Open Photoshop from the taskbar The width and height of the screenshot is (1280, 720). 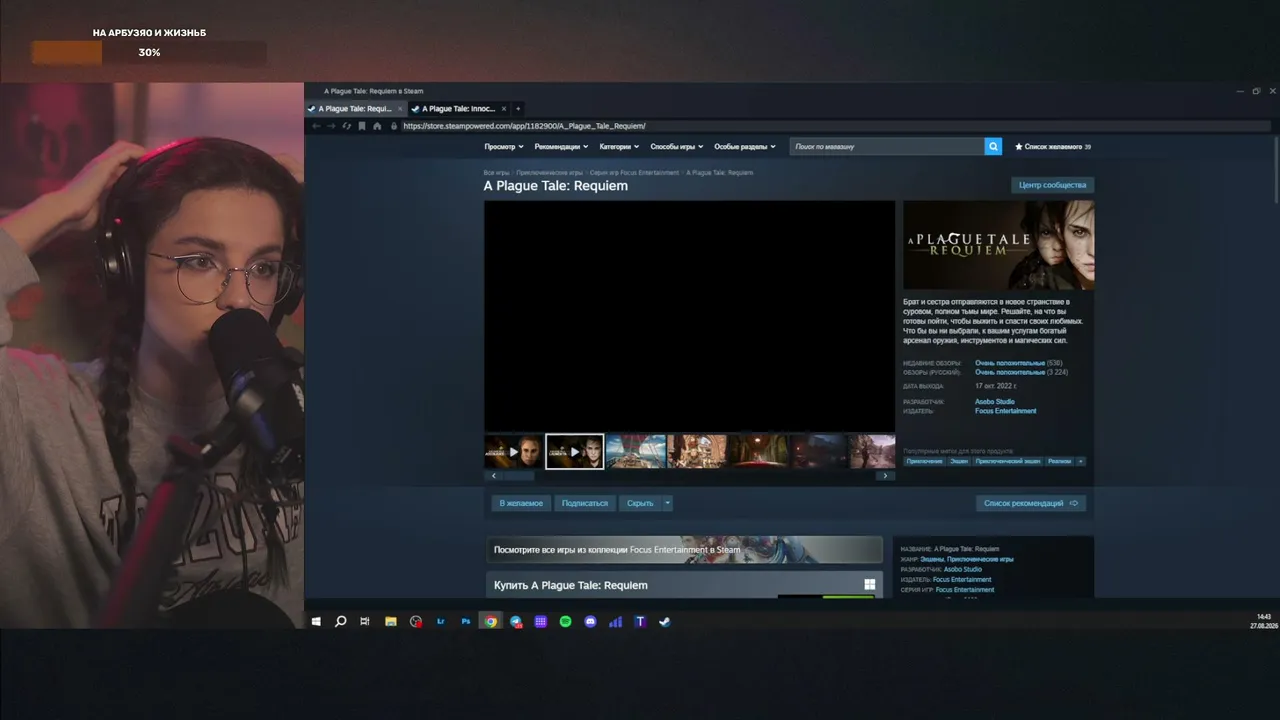click(x=466, y=621)
